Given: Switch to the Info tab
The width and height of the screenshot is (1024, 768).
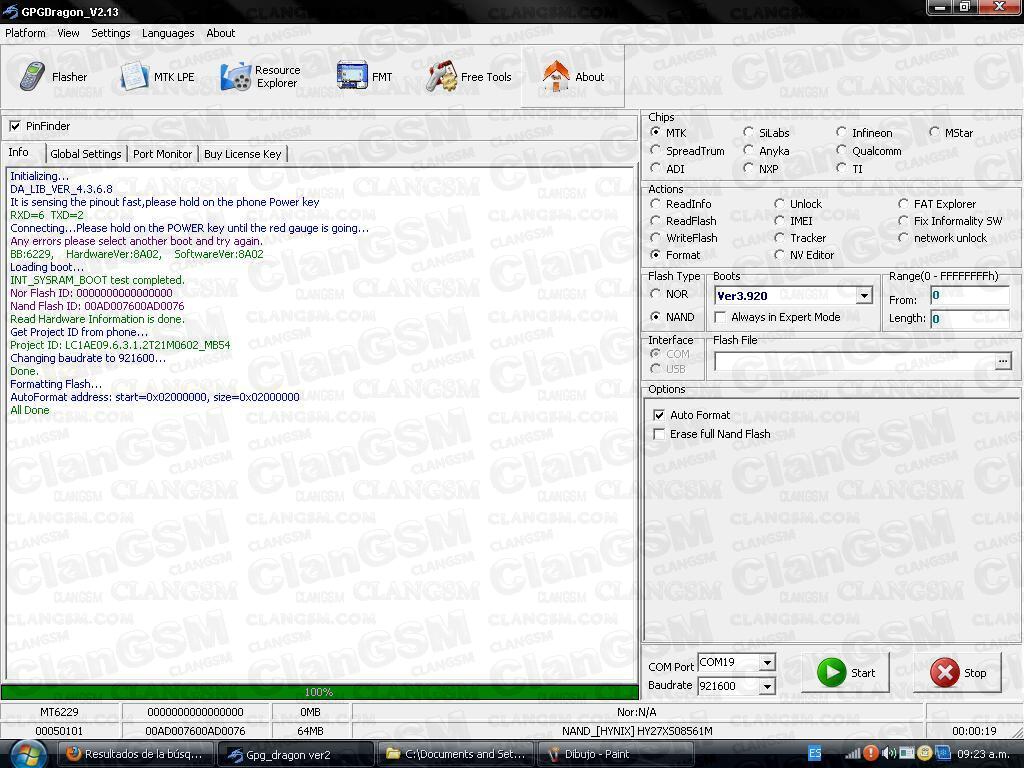Looking at the screenshot, I should (x=18, y=152).
